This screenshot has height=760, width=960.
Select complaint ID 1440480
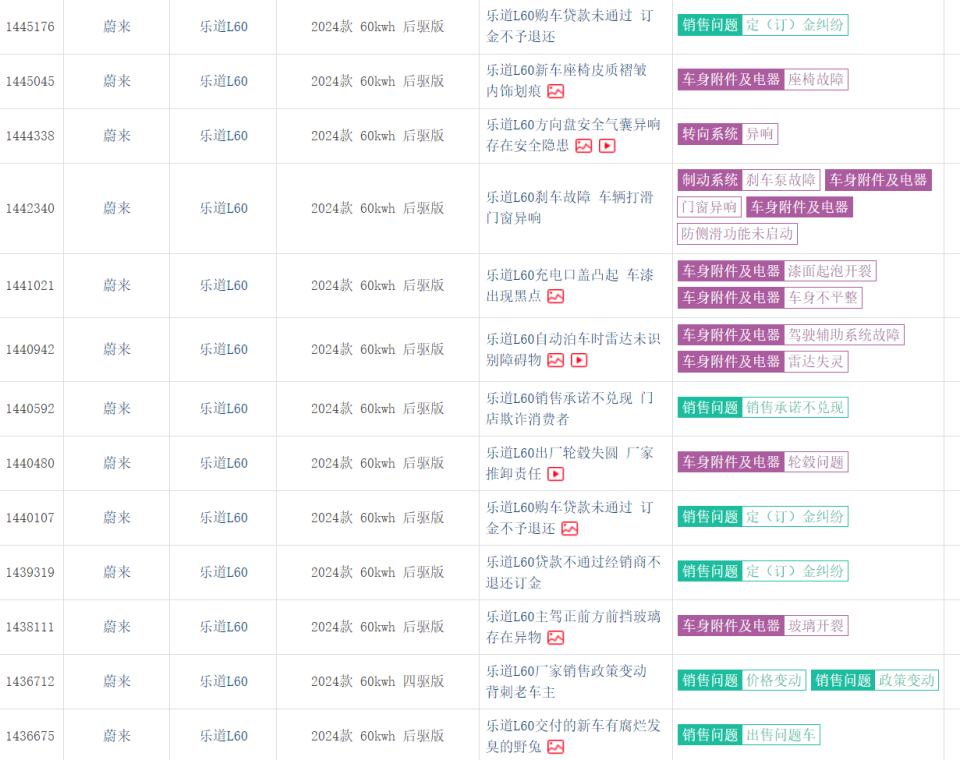point(30,463)
